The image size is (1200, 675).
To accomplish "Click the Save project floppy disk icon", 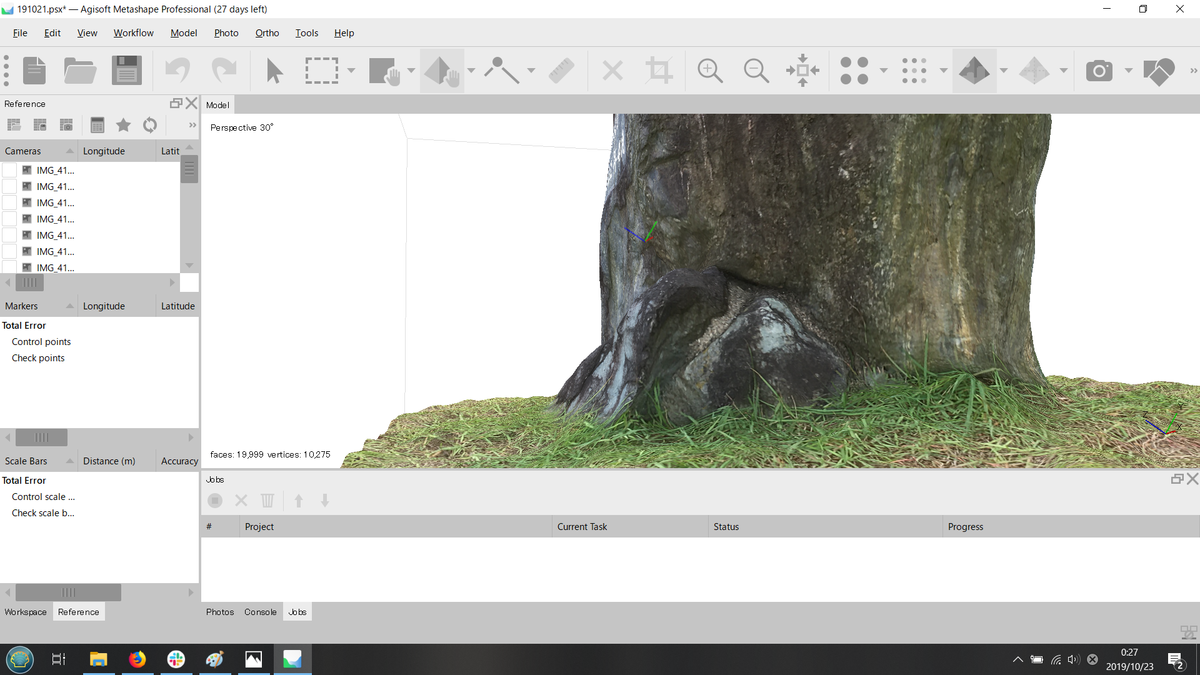I will tap(126, 71).
